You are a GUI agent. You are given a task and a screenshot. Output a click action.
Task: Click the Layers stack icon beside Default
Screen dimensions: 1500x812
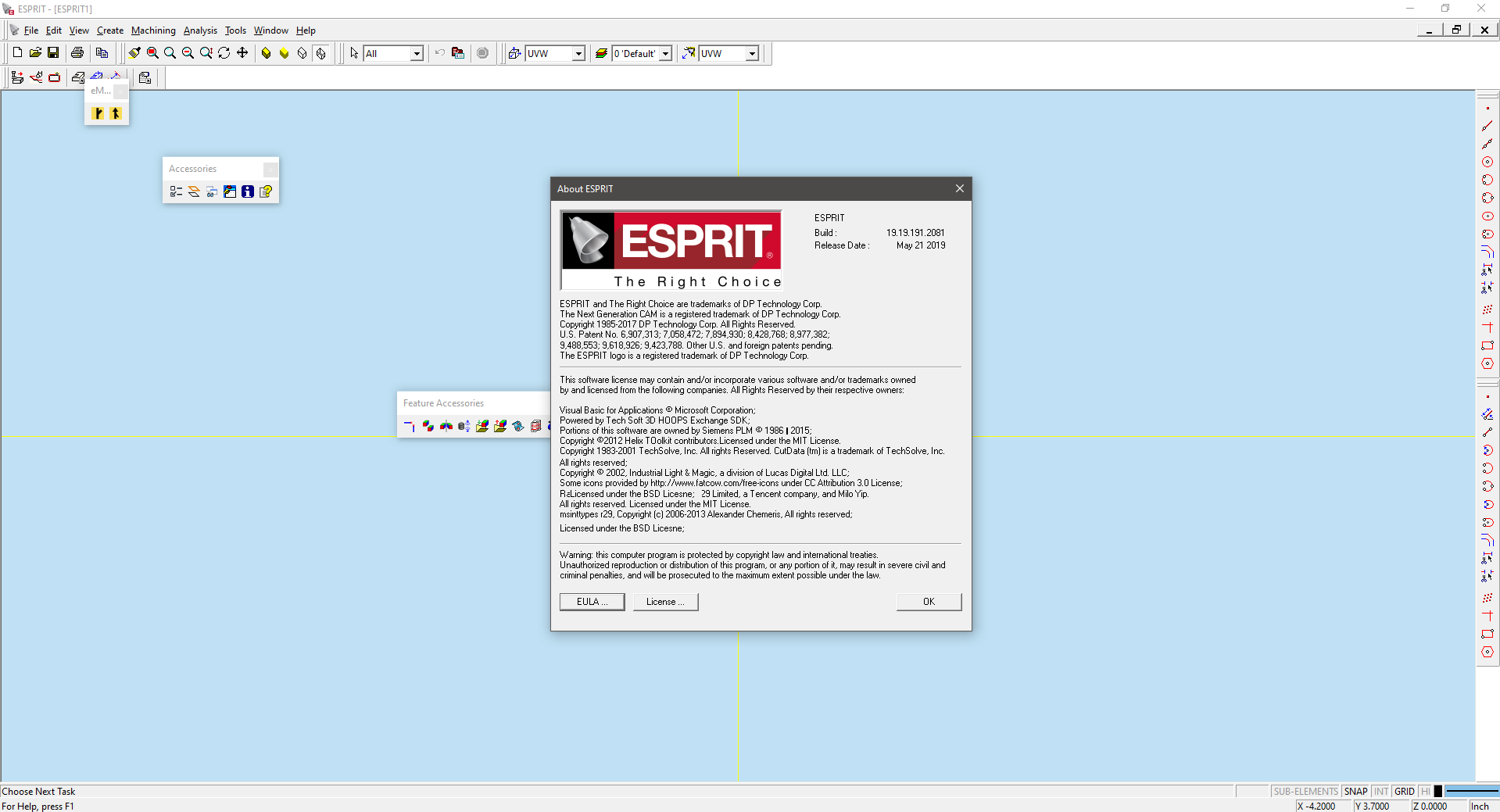click(601, 53)
